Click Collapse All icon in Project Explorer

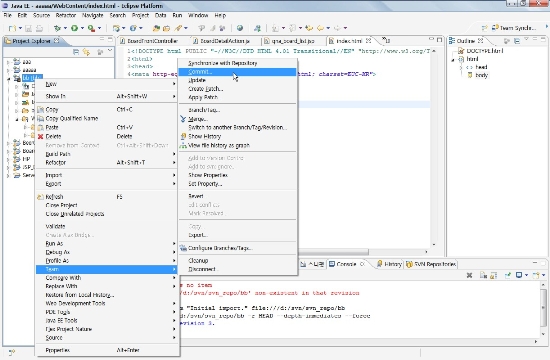tap(76, 52)
